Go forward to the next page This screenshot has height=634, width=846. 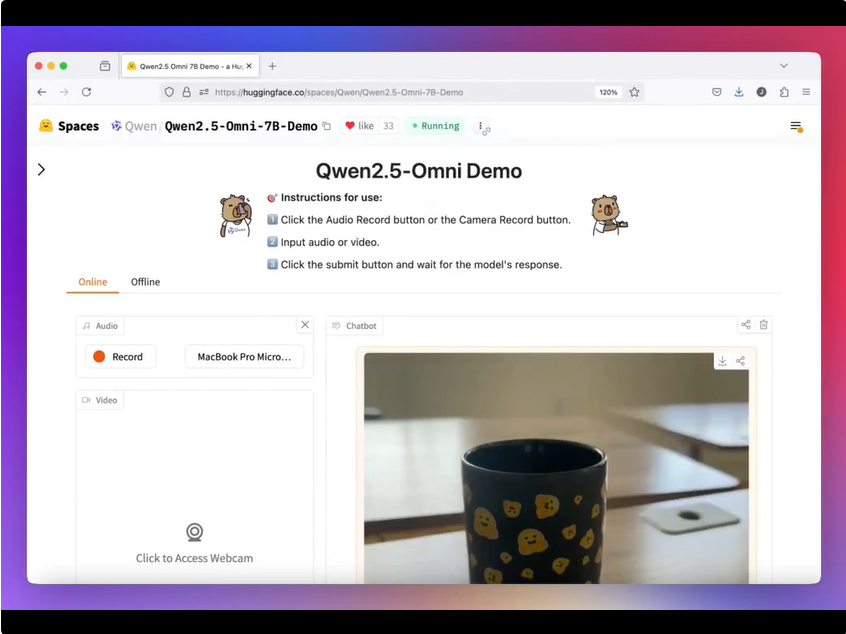pyautogui.click(x=64, y=92)
